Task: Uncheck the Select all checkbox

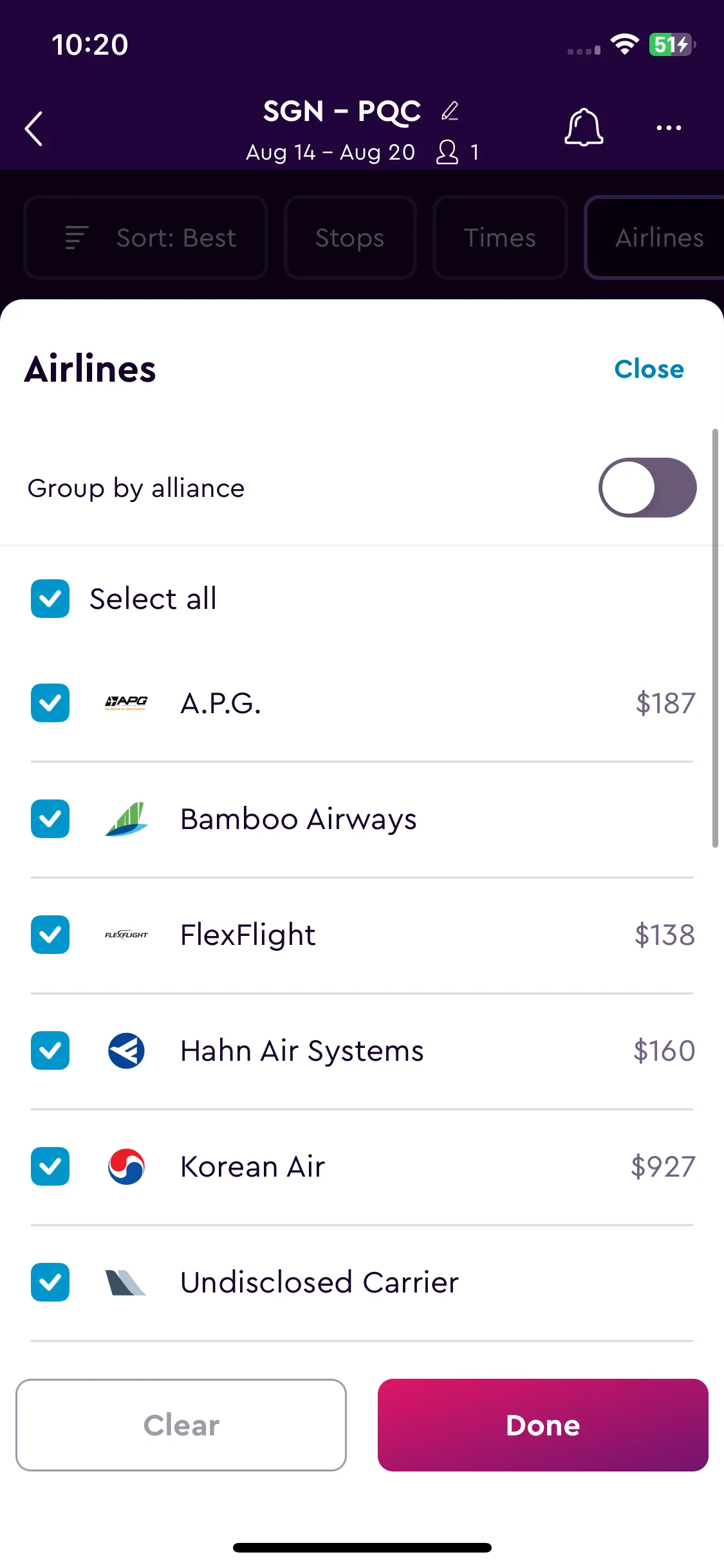Action: point(50,599)
